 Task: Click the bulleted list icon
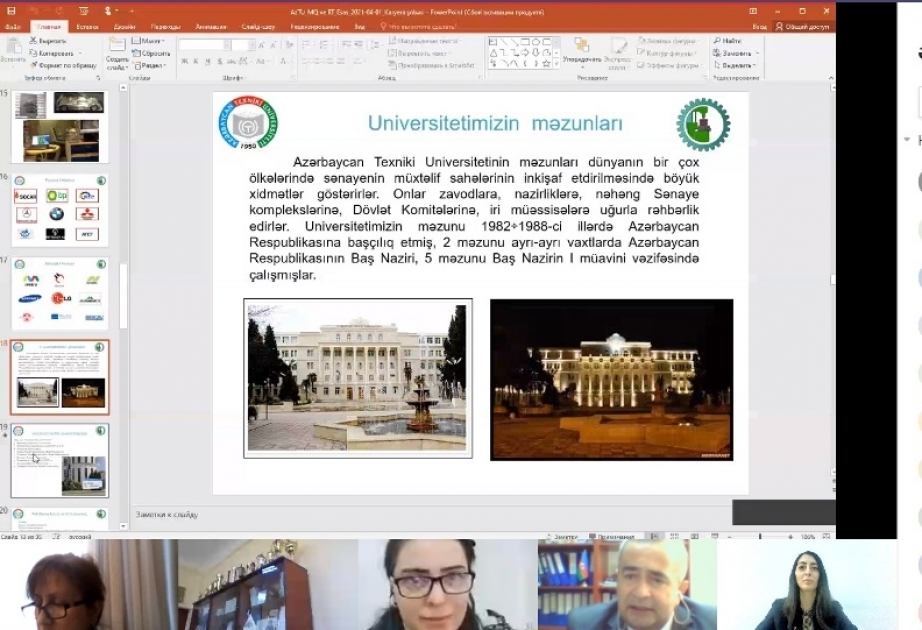pos(306,45)
